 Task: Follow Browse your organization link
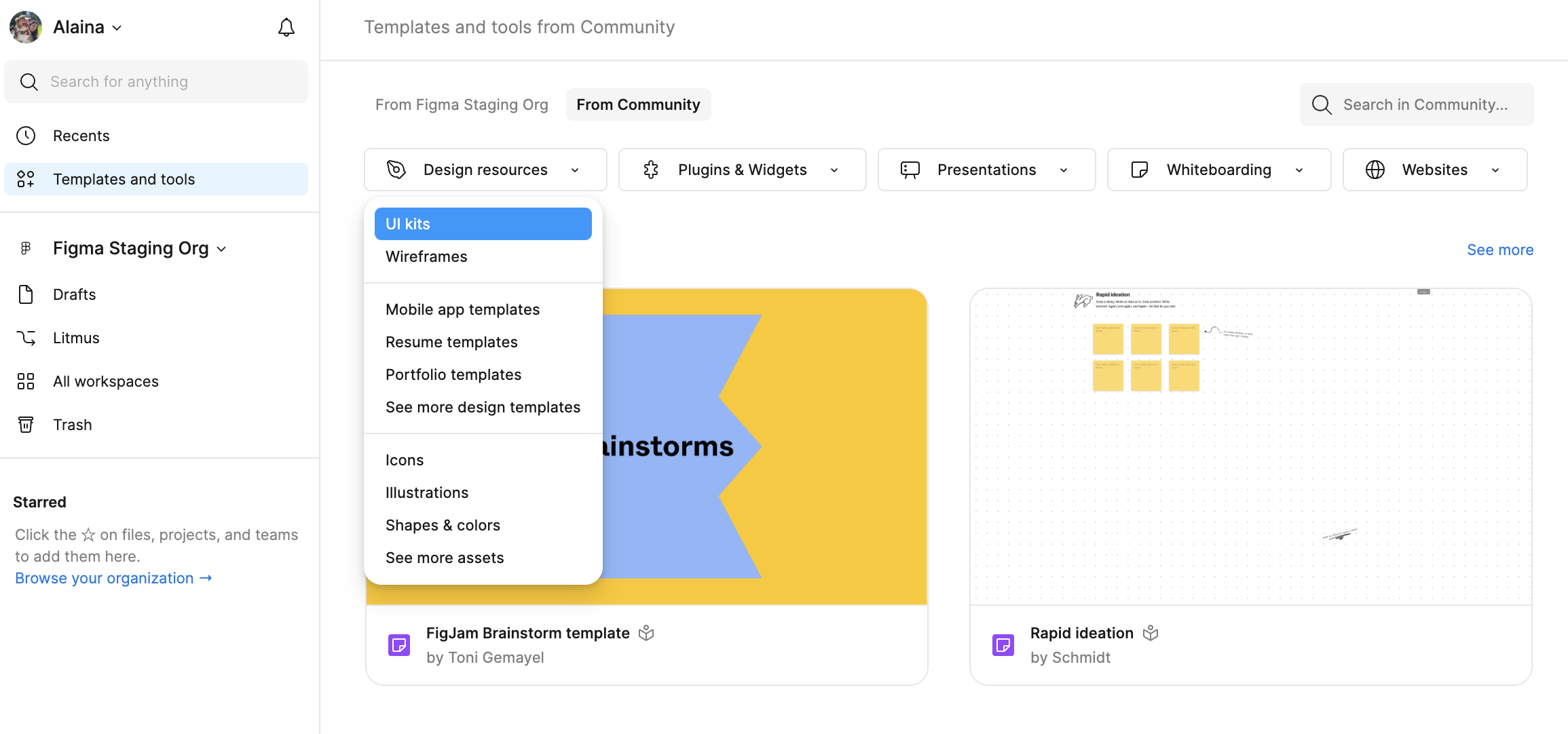pyautogui.click(x=113, y=578)
